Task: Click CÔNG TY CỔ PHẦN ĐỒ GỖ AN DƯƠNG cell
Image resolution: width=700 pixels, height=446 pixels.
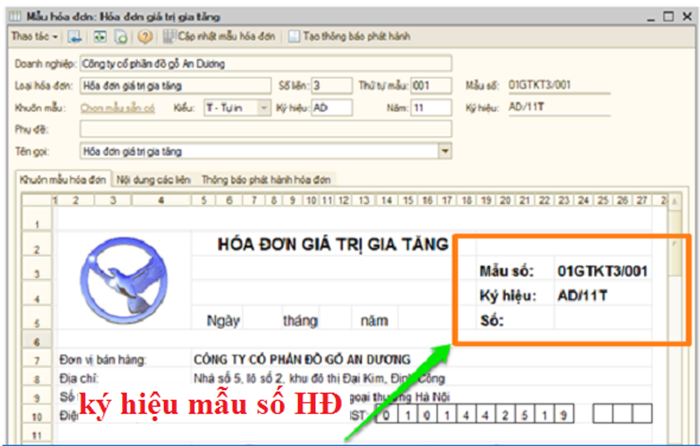Action: pyautogui.click(x=302, y=359)
